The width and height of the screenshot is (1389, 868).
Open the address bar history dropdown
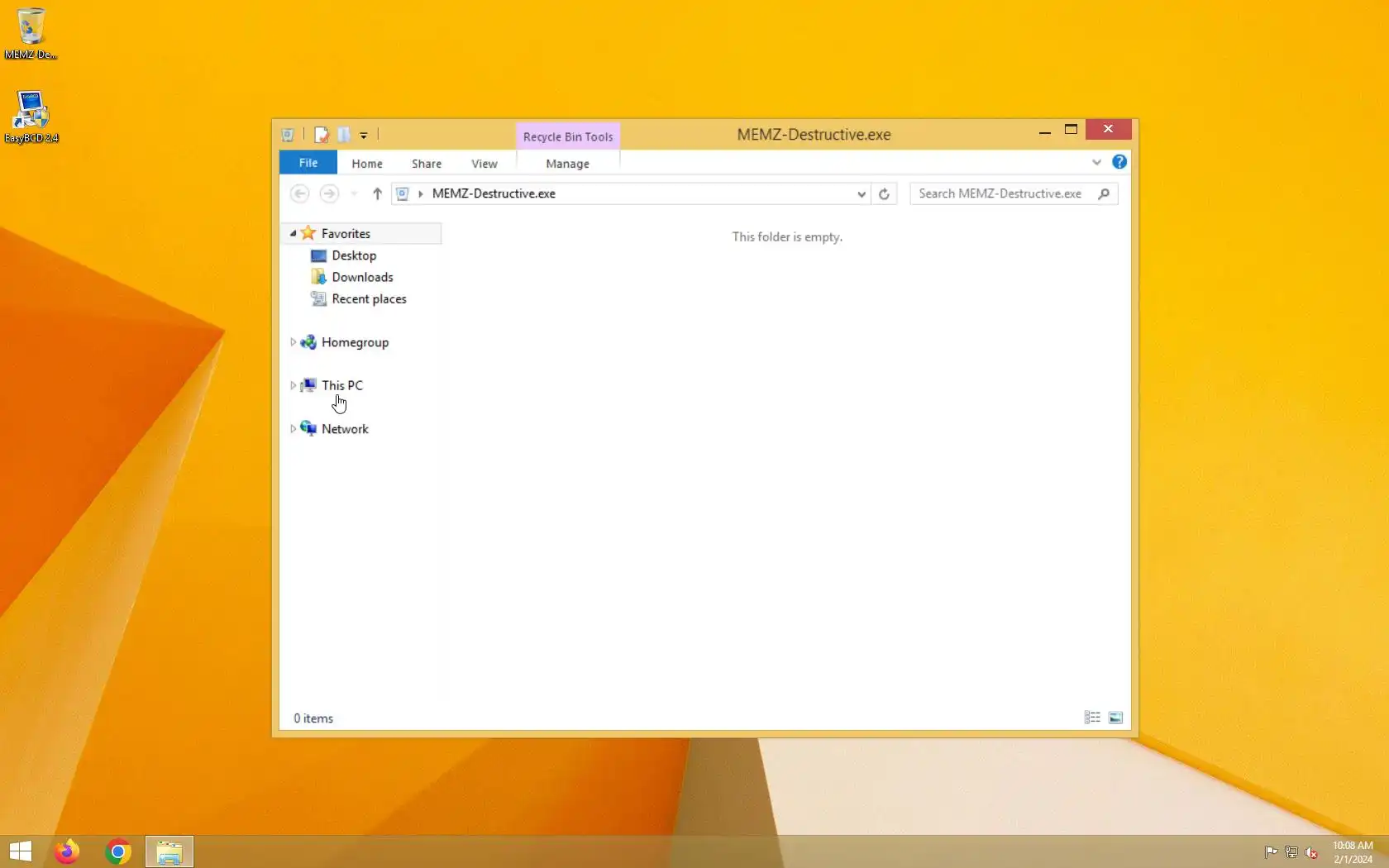coord(862,193)
